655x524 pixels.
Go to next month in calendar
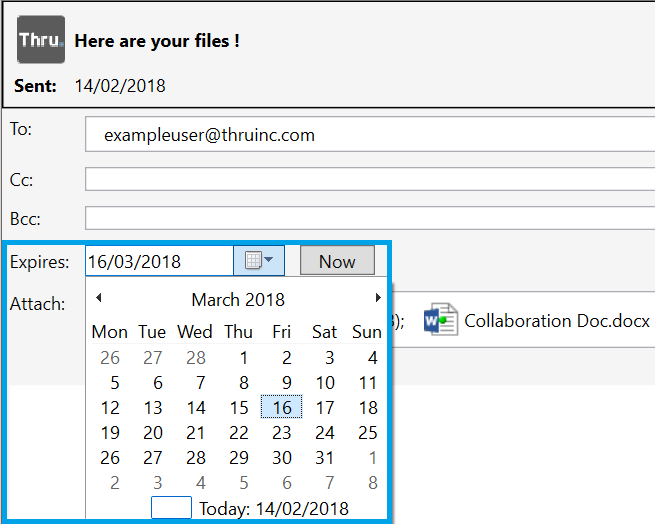(378, 298)
